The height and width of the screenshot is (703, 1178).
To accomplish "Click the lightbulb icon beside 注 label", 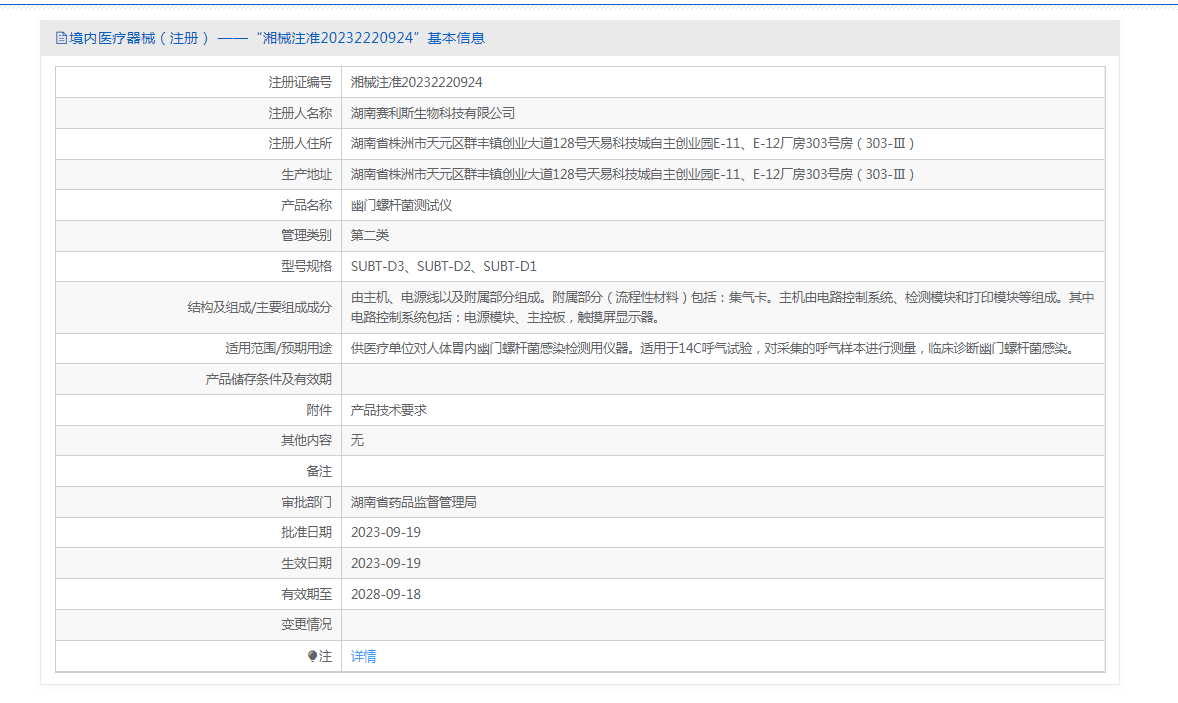I will pyautogui.click(x=313, y=656).
